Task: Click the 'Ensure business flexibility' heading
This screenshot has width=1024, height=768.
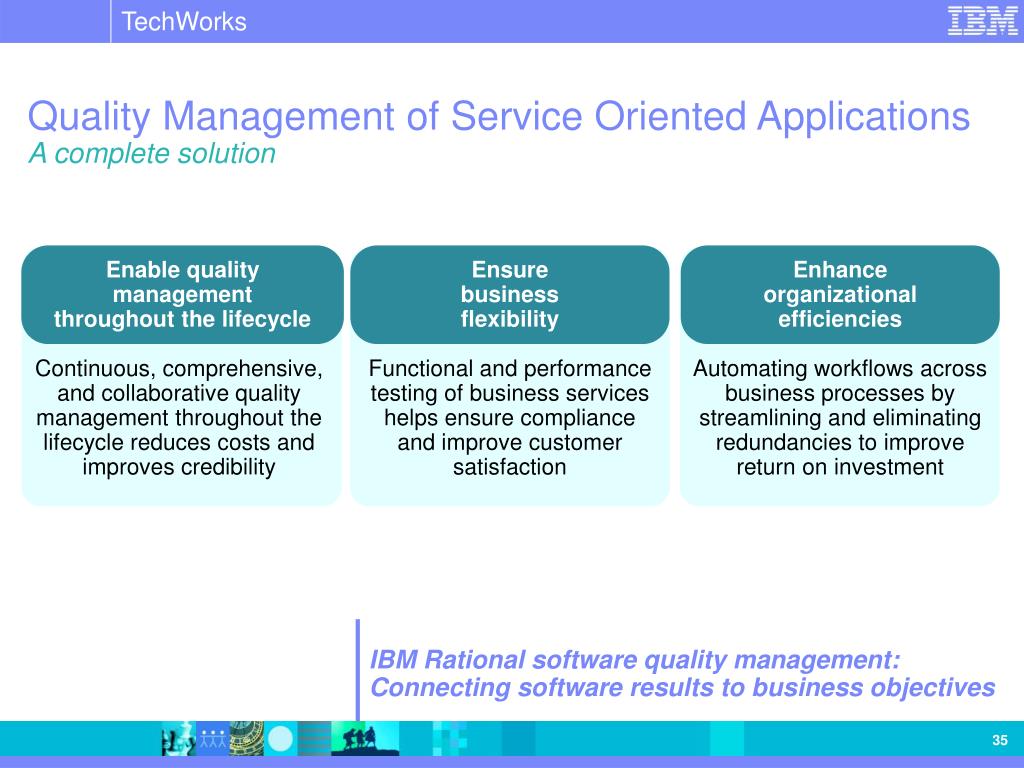Action: 509,295
